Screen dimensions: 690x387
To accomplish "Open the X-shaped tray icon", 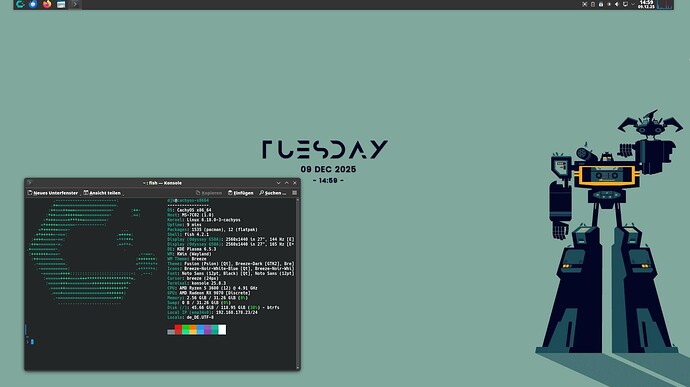I will pyautogui.click(x=584, y=4).
